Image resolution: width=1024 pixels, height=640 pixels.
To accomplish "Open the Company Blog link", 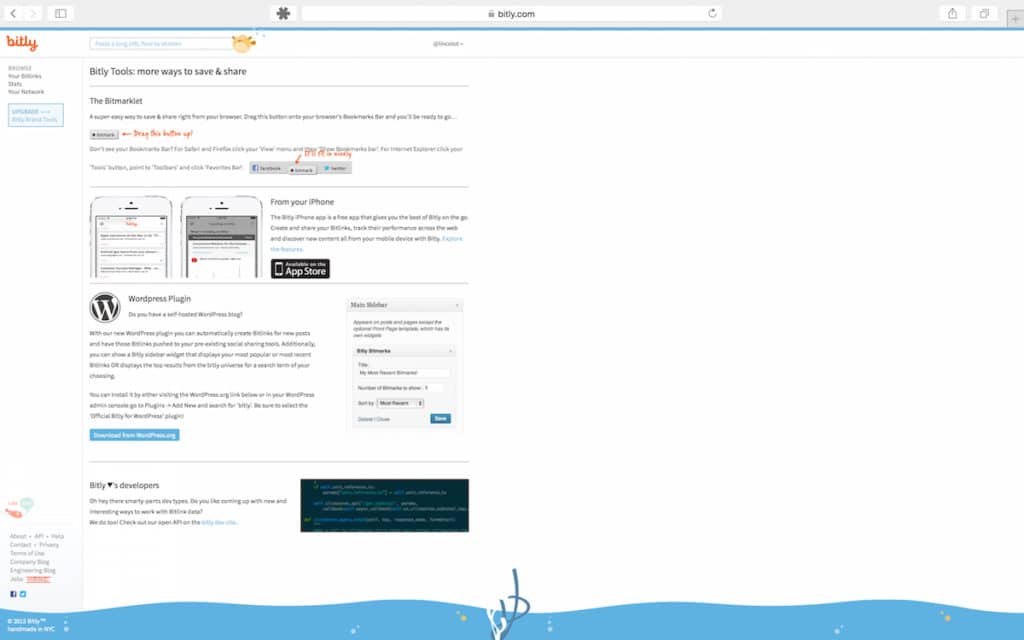I will 29,562.
